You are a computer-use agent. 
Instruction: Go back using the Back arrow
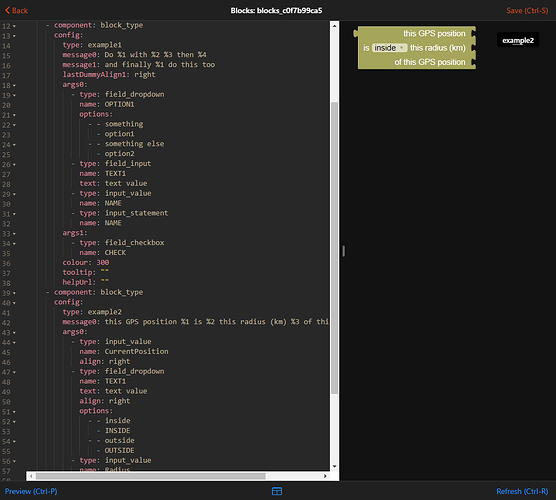(16, 11)
